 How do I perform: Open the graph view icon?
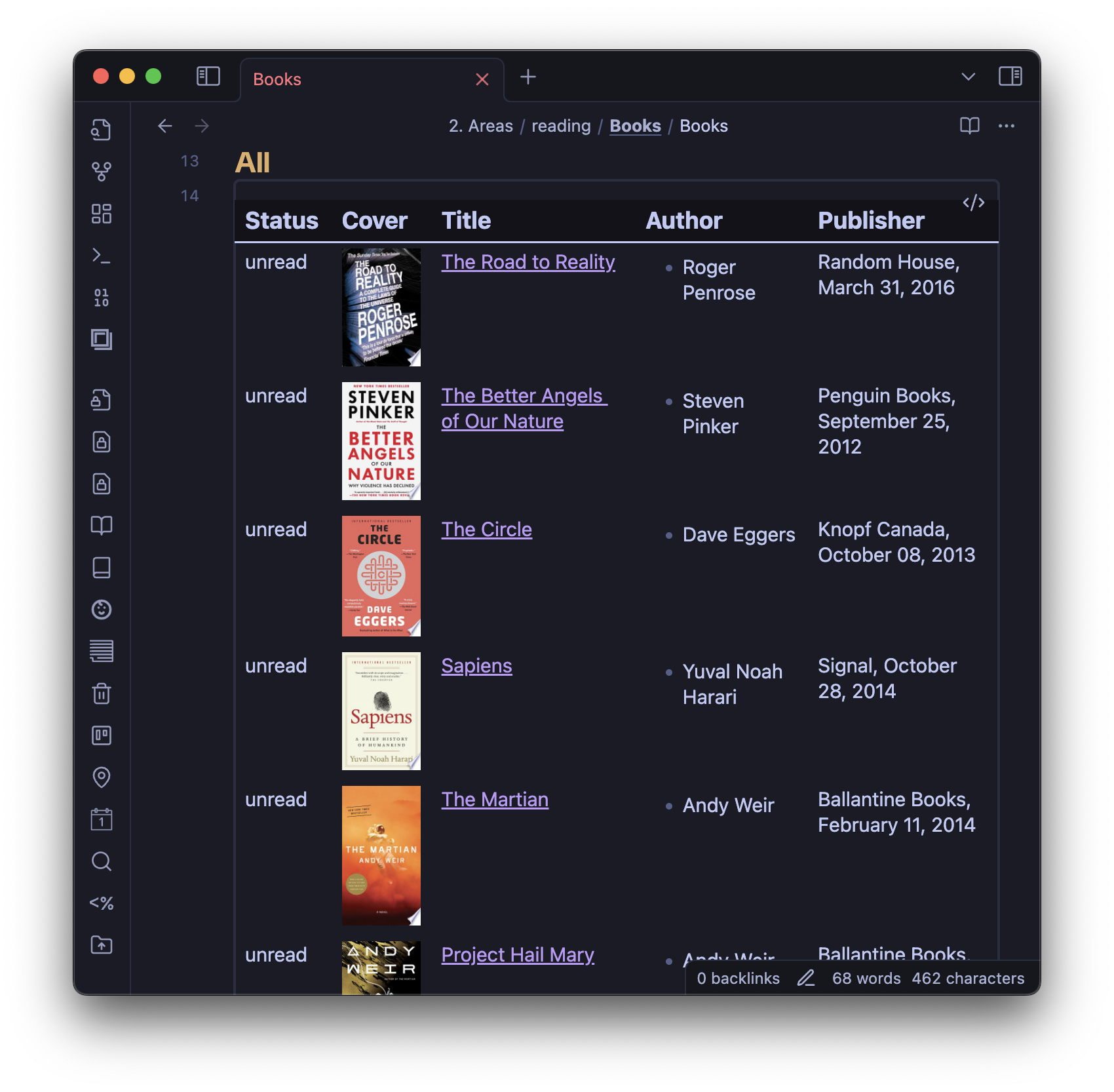pos(101,172)
